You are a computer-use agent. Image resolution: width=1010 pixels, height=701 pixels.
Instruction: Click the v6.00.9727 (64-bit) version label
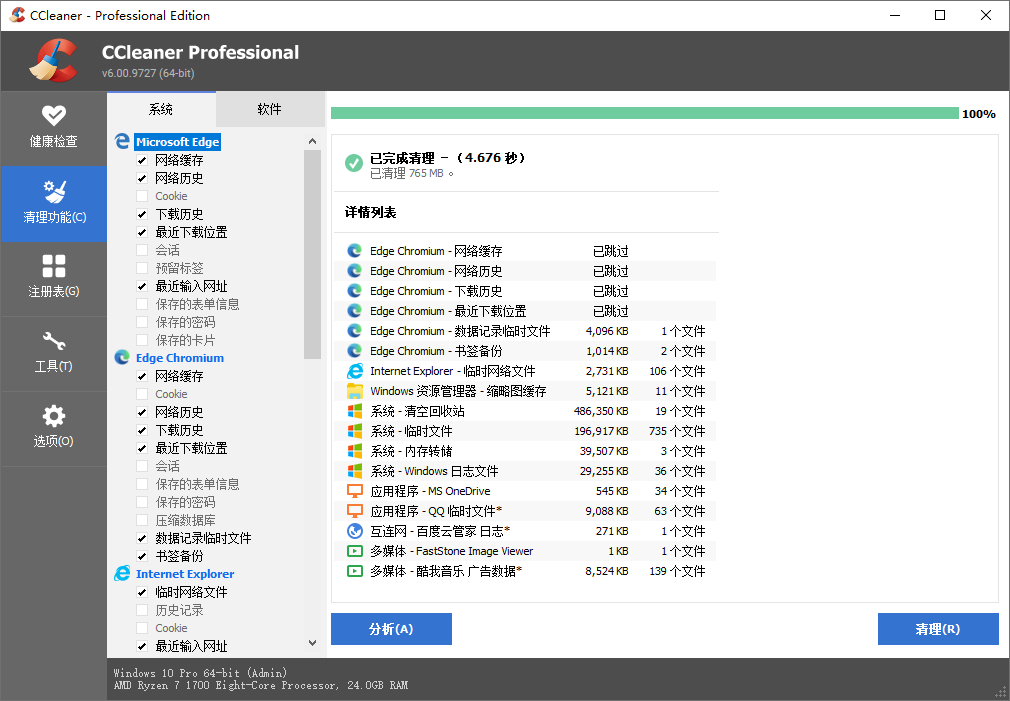tap(148, 73)
